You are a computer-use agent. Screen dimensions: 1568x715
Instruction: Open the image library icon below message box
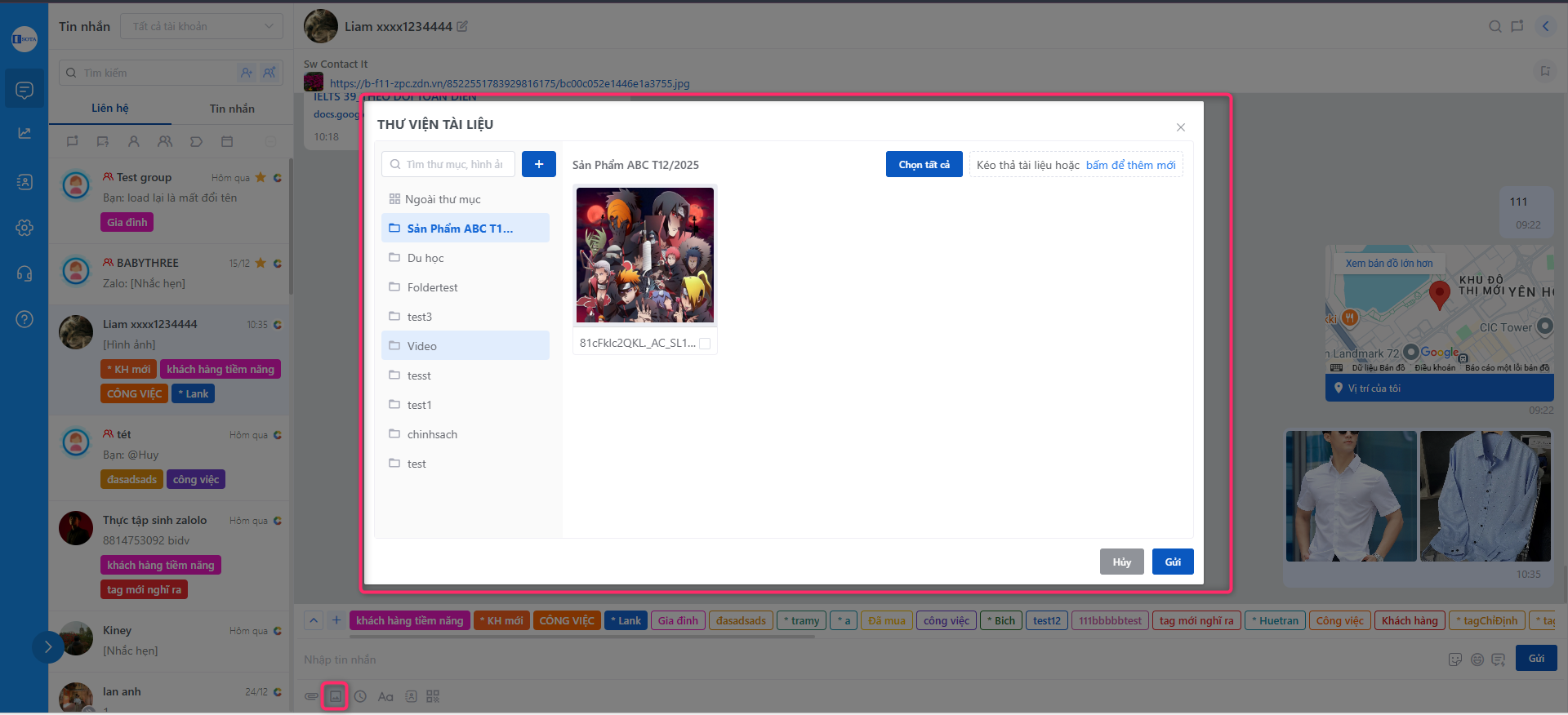(x=335, y=696)
